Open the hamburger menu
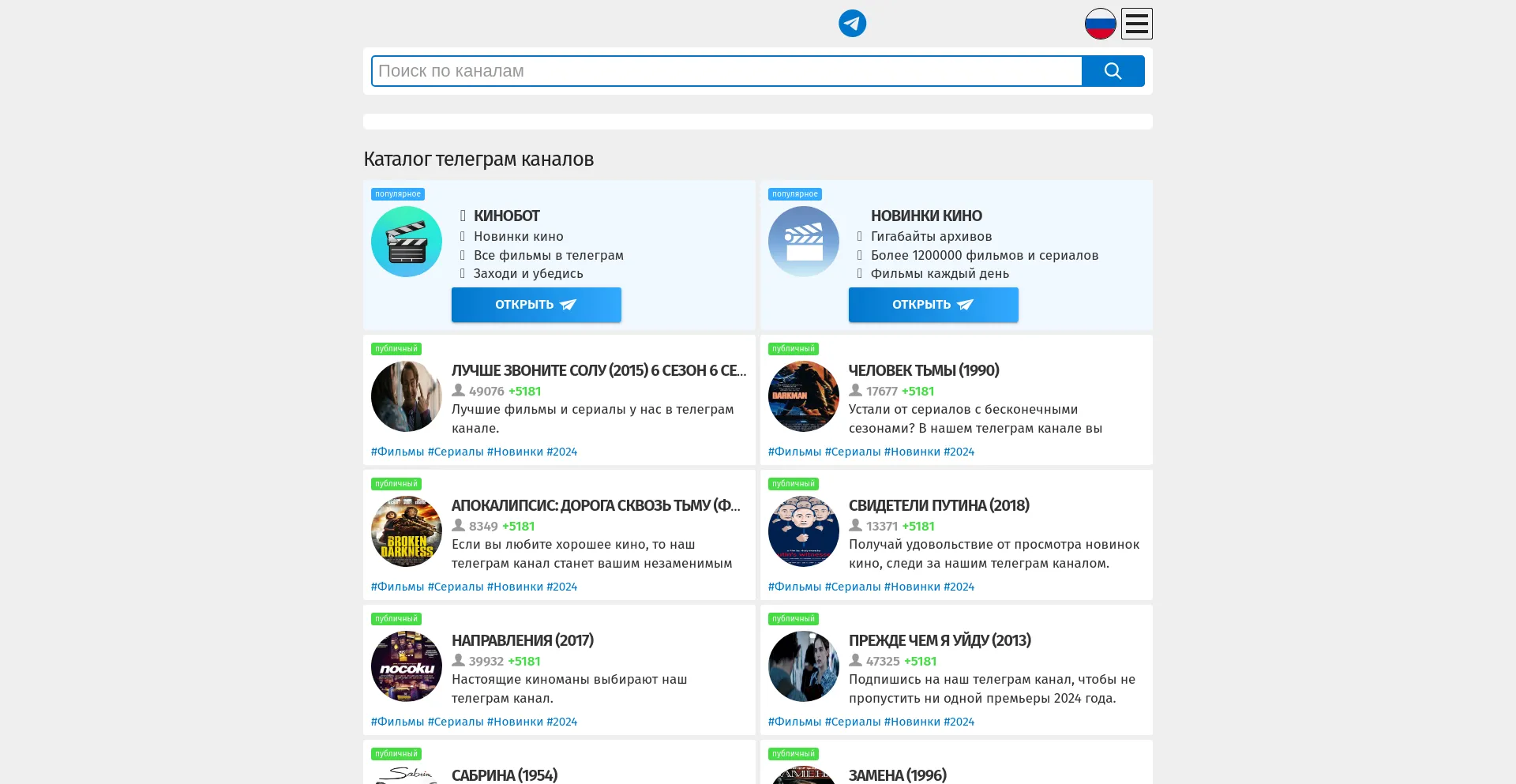The height and width of the screenshot is (784, 1516). [x=1137, y=24]
